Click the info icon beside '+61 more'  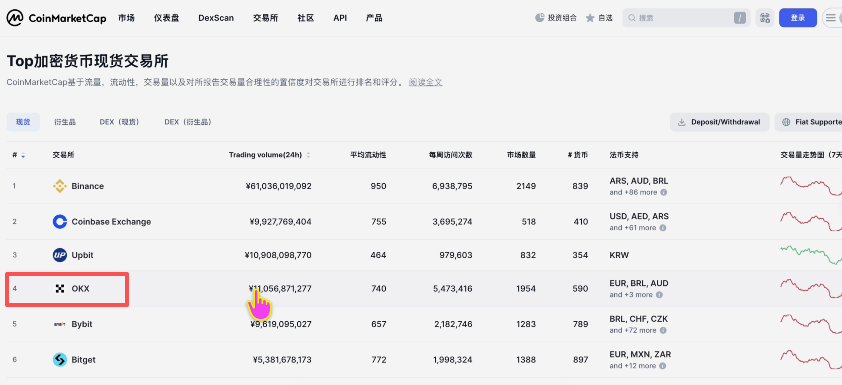pos(663,228)
